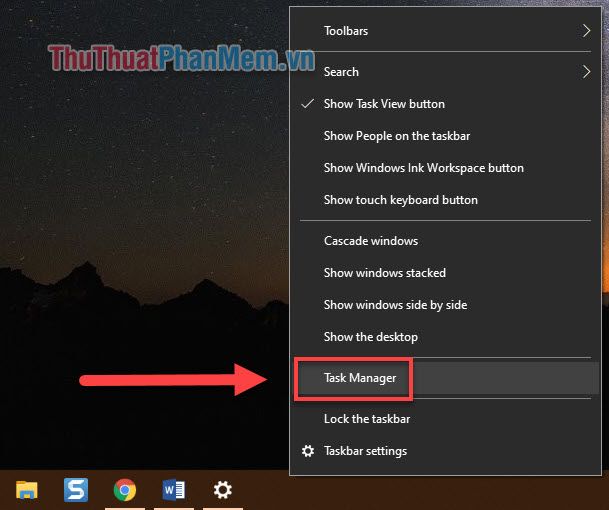Open Taskbar settings entry
Image resolution: width=609 pixels, height=510 pixels.
click(446, 451)
